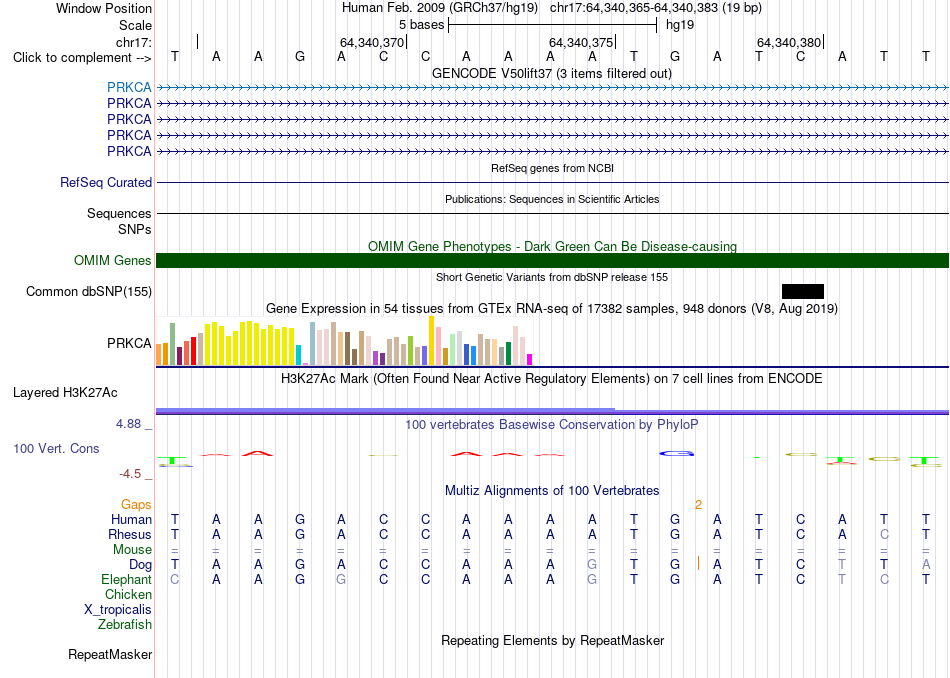Screen dimensions: 950x678
Task: Click the '5 bases' scale bar
Action: pos(553,25)
